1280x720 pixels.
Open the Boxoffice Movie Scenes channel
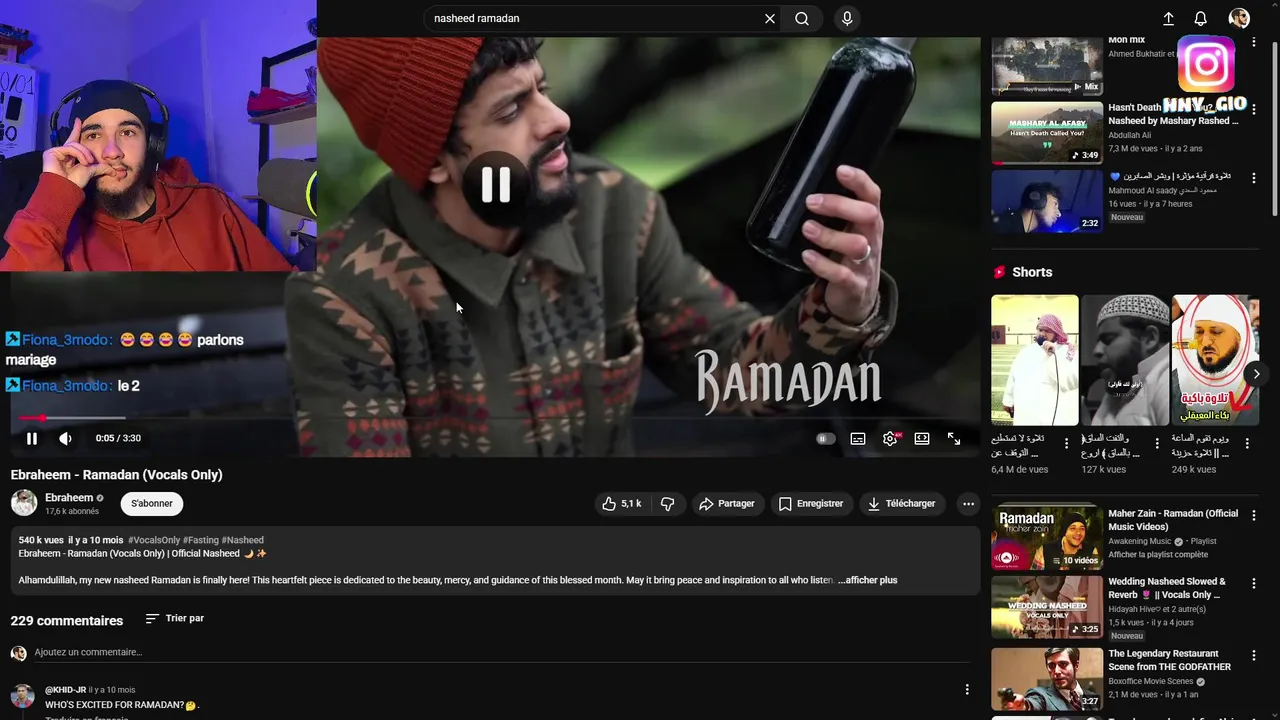pyautogui.click(x=1150, y=682)
